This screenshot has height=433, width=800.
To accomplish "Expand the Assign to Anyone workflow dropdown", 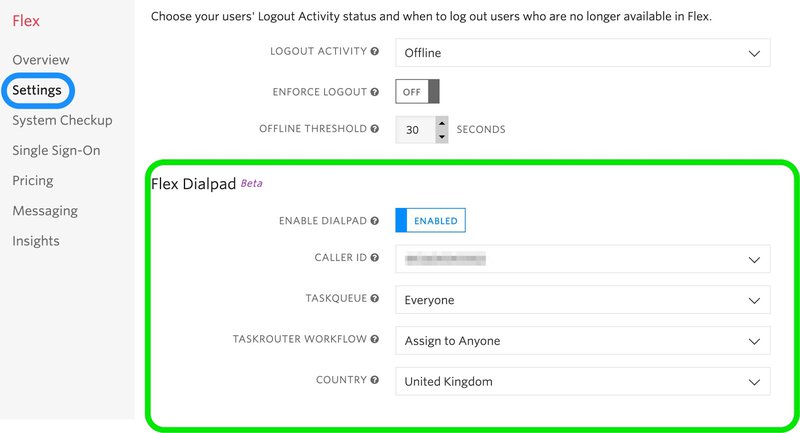I will tap(583, 341).
